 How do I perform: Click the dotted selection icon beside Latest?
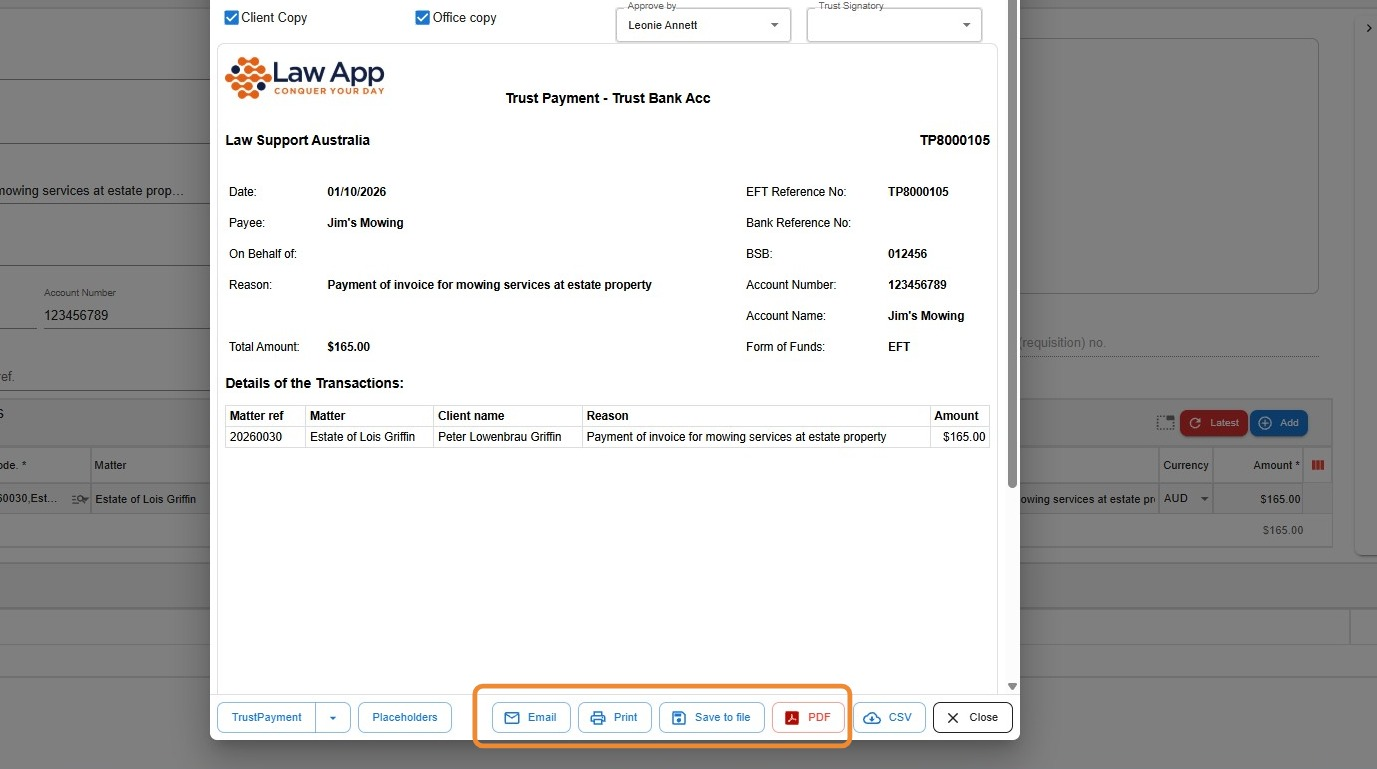point(1165,423)
